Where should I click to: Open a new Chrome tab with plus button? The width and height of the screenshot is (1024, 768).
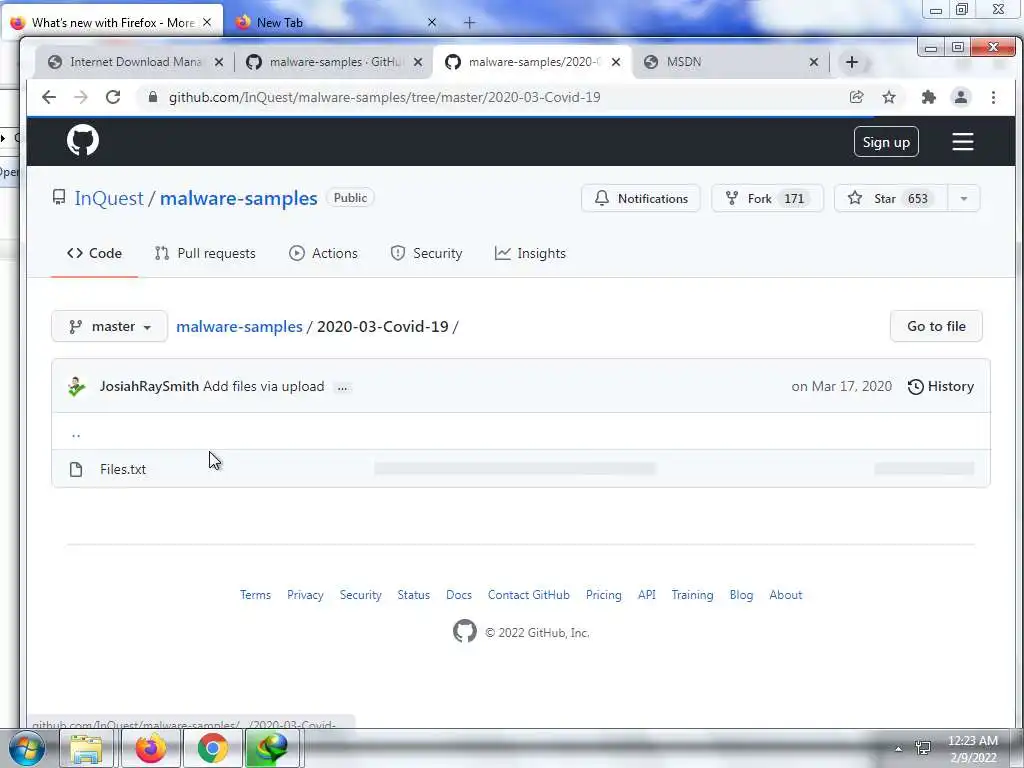click(x=852, y=62)
